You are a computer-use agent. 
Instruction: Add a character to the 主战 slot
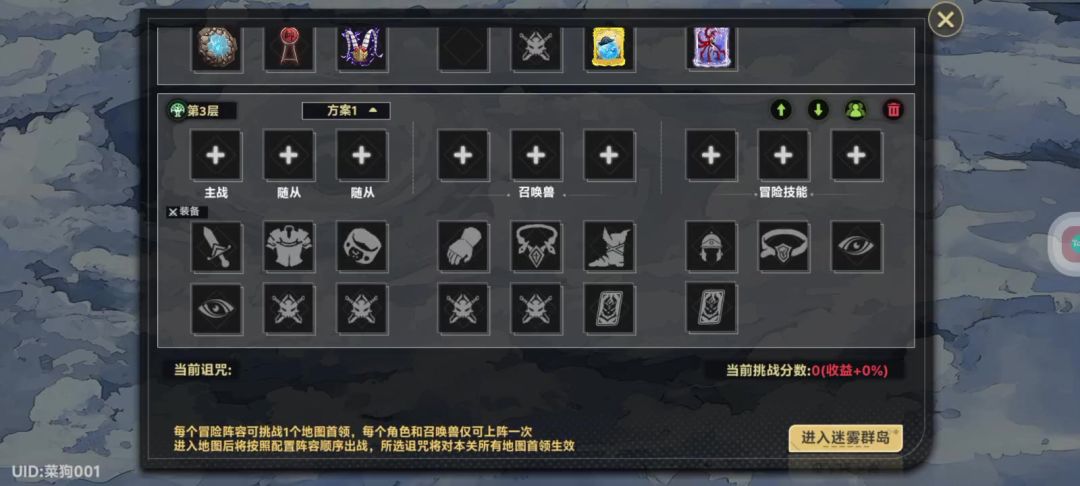(x=216, y=155)
